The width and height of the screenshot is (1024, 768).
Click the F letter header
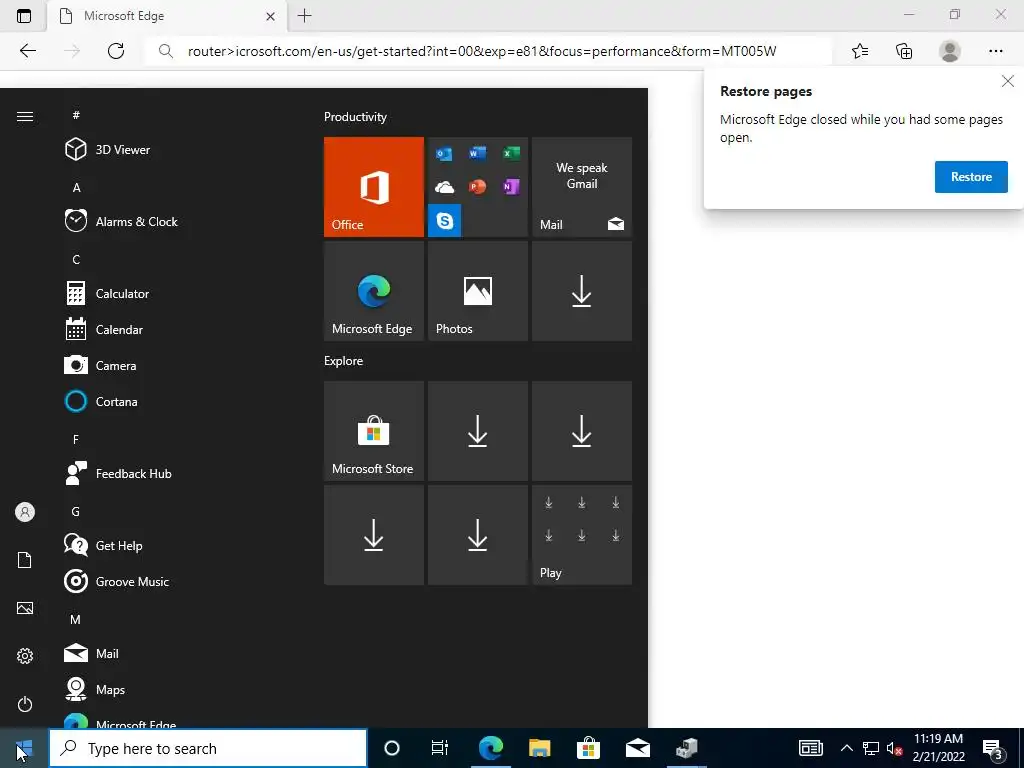point(76,440)
